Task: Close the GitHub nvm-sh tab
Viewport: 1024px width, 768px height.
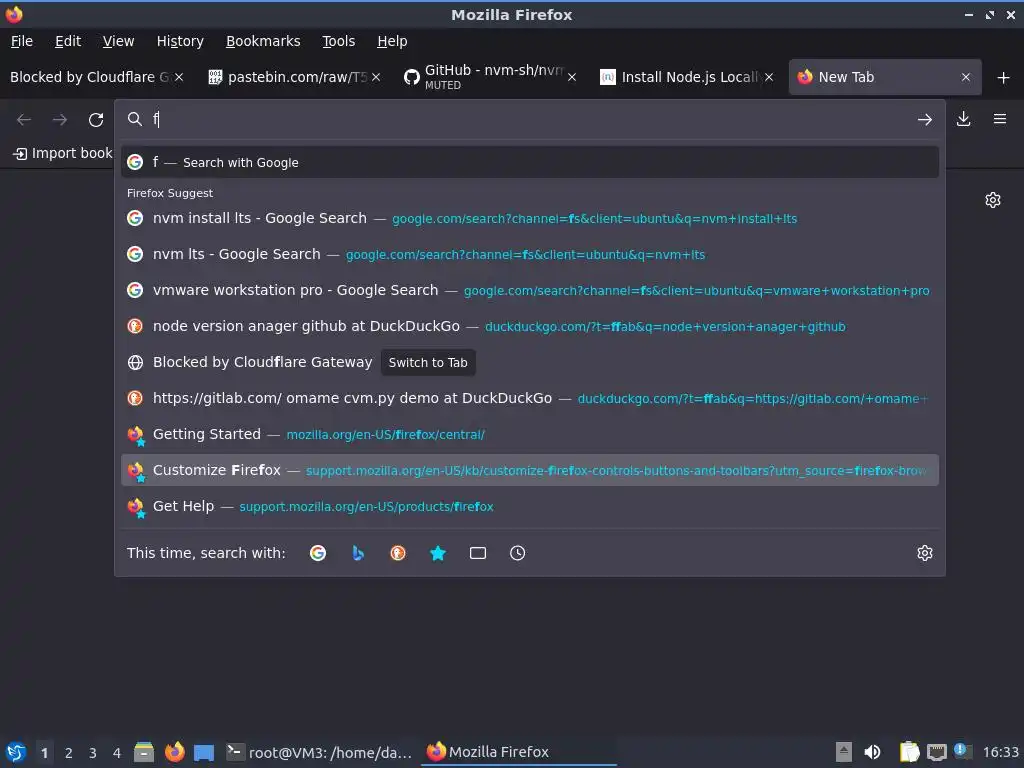Action: 572,77
